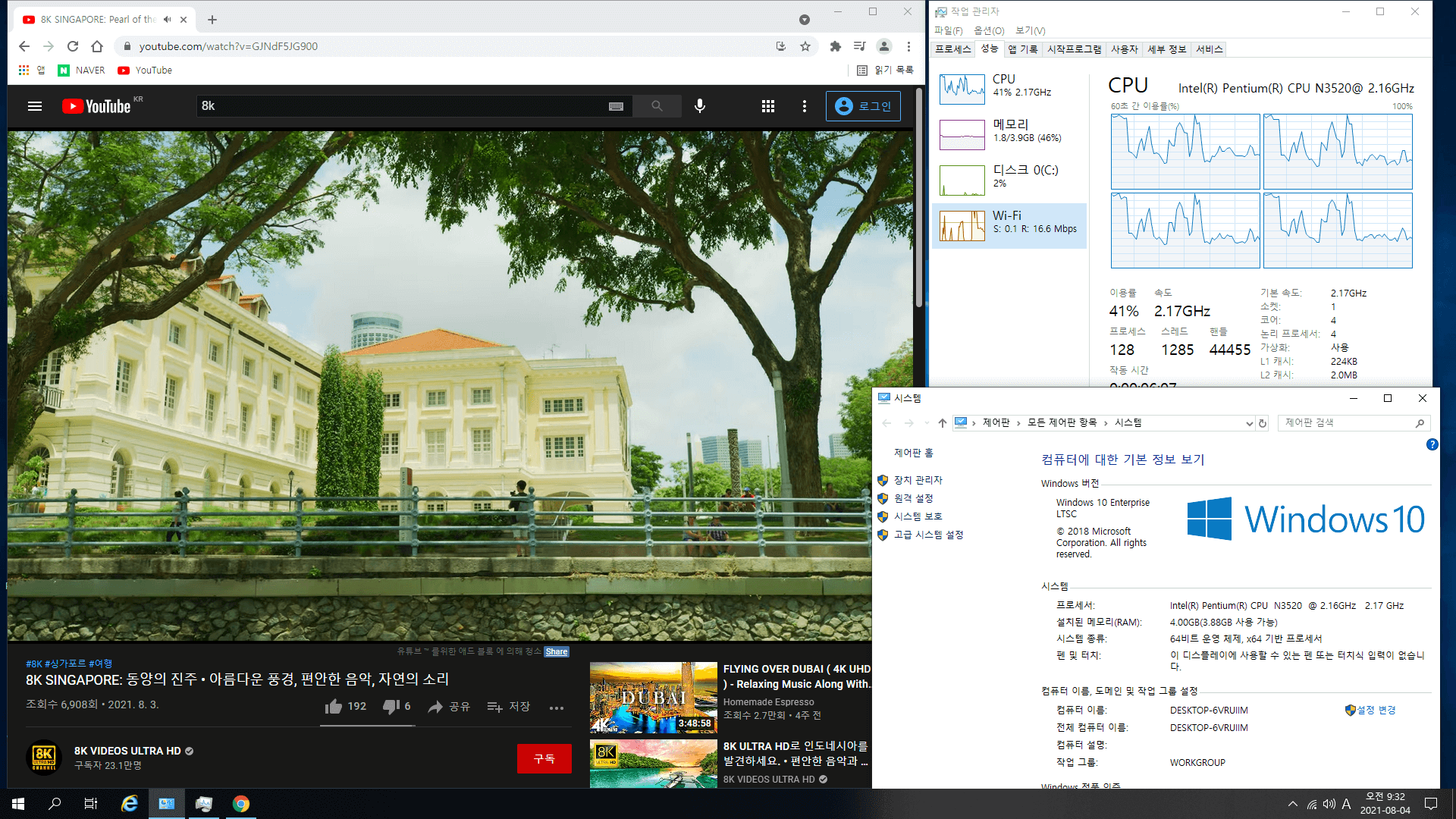Open the 옵션(O) menu in Task Manager
This screenshot has width=1456, height=819.
tap(989, 30)
